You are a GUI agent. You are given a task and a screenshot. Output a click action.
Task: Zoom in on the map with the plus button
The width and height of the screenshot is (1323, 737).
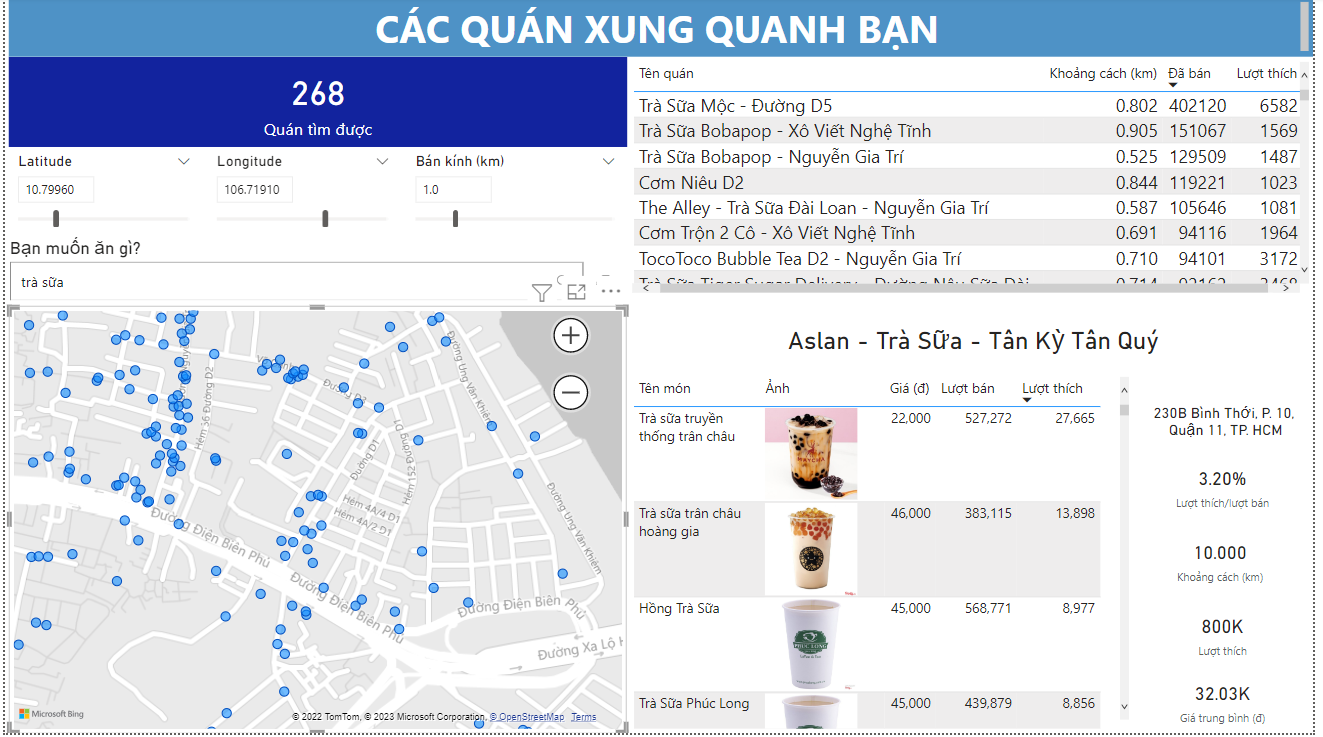point(571,336)
